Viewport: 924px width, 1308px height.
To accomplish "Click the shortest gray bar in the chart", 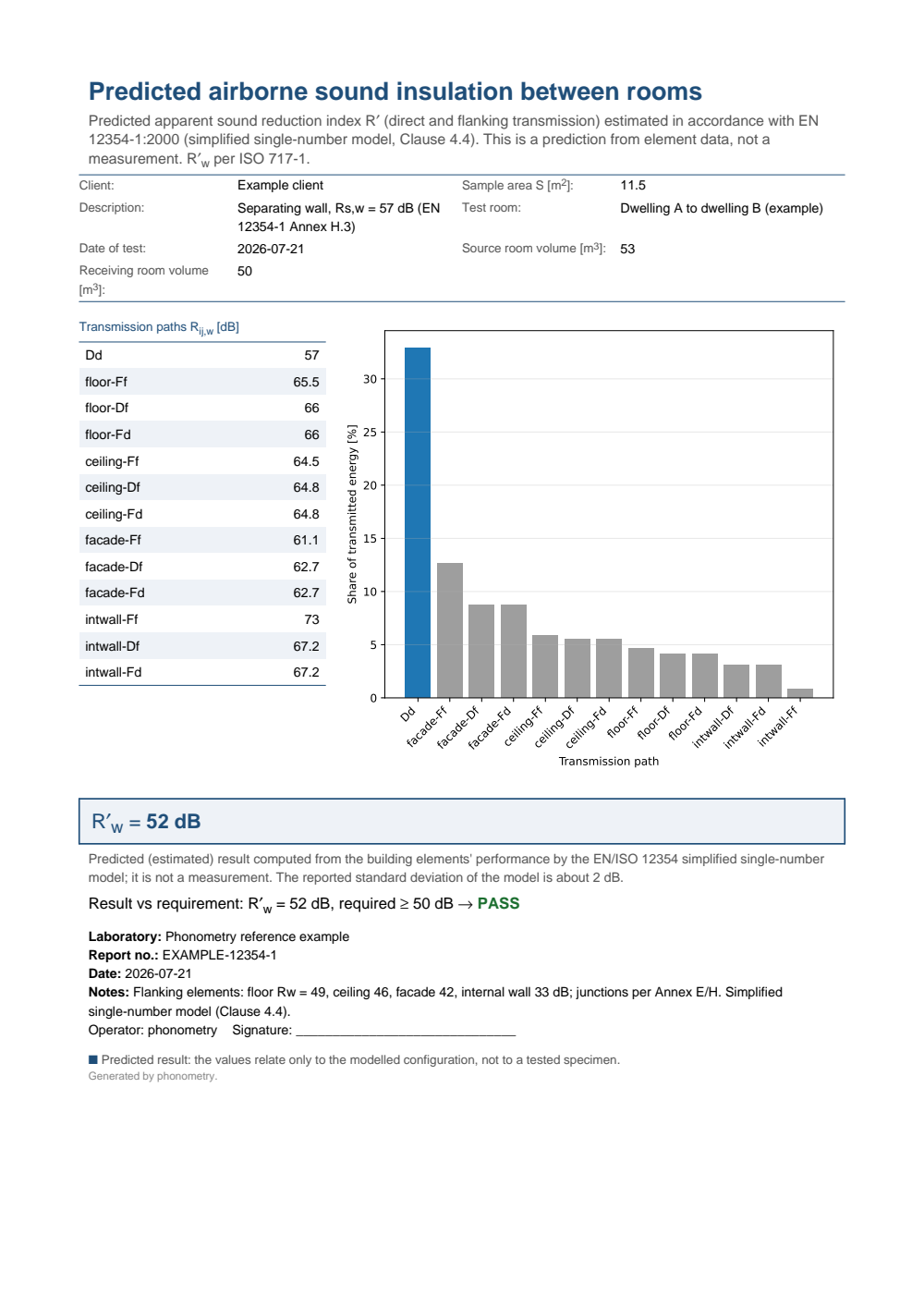I will [800, 692].
